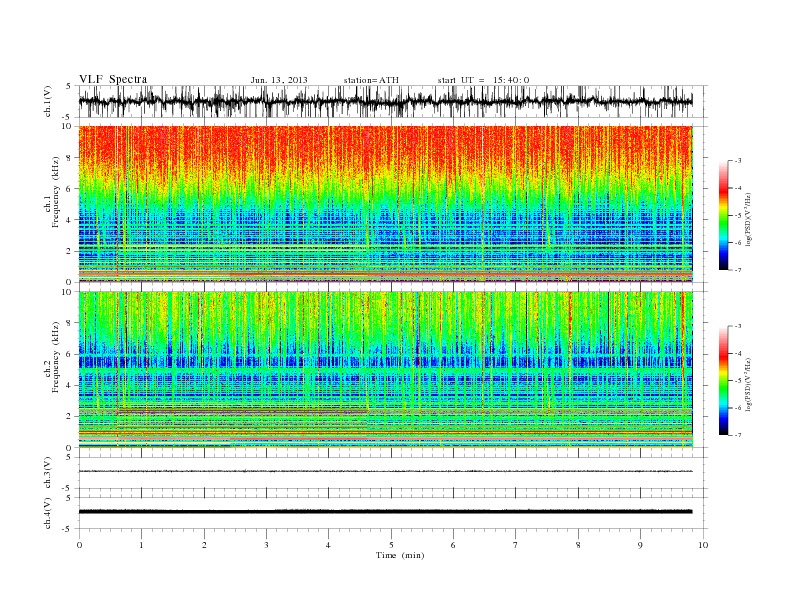Click the ch.2 spectrogram panel
Viewport: 792px width, 612px height.
(x=385, y=370)
